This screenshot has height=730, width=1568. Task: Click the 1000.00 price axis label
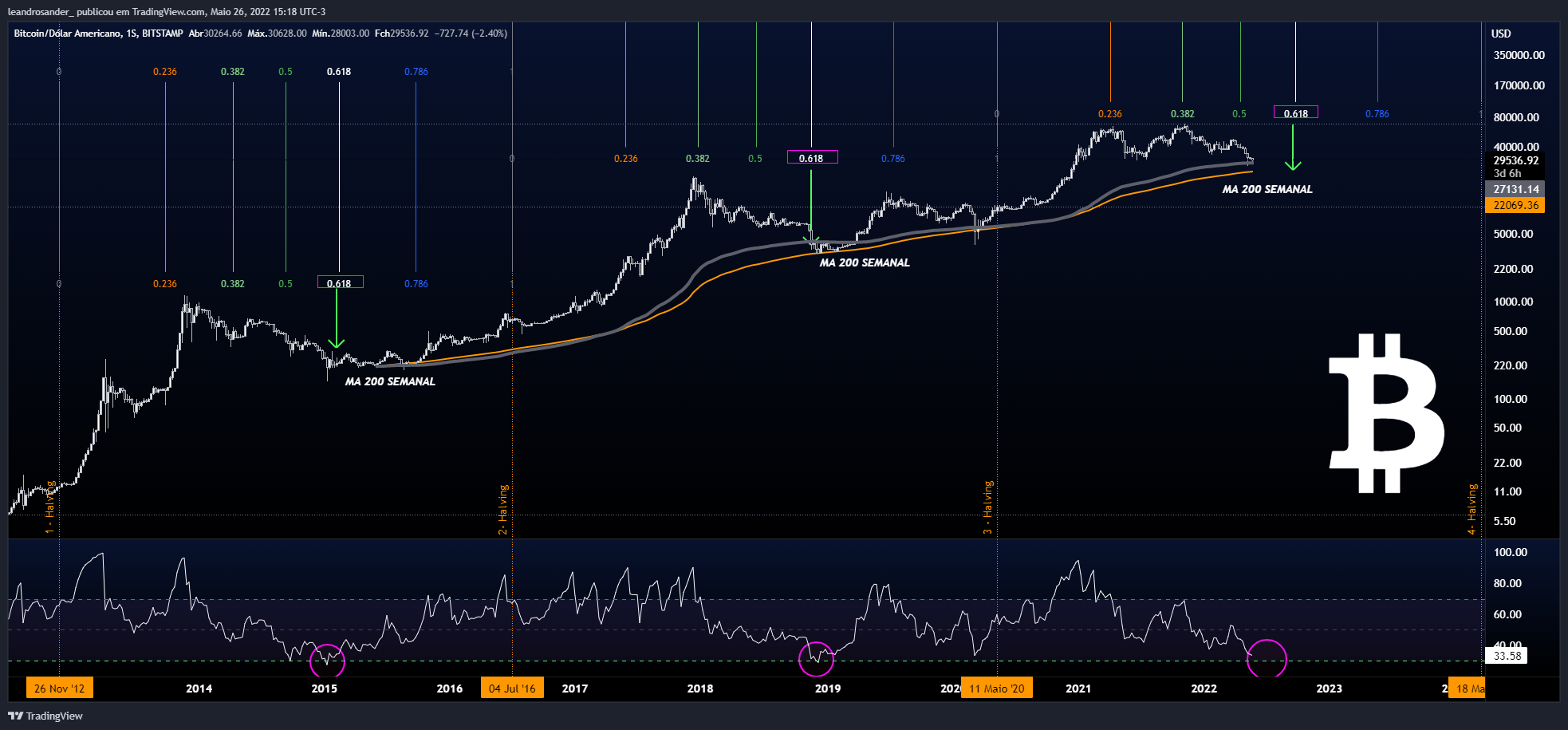pos(1513,302)
